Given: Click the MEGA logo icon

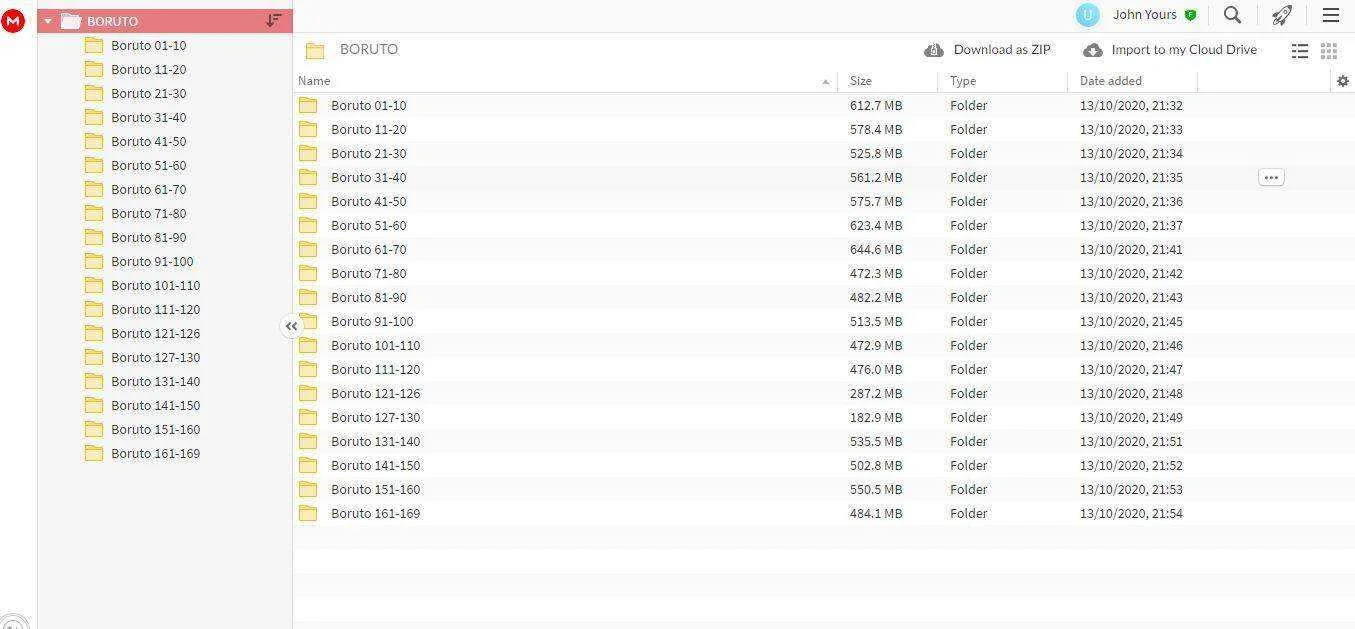Looking at the screenshot, I should tap(13, 20).
